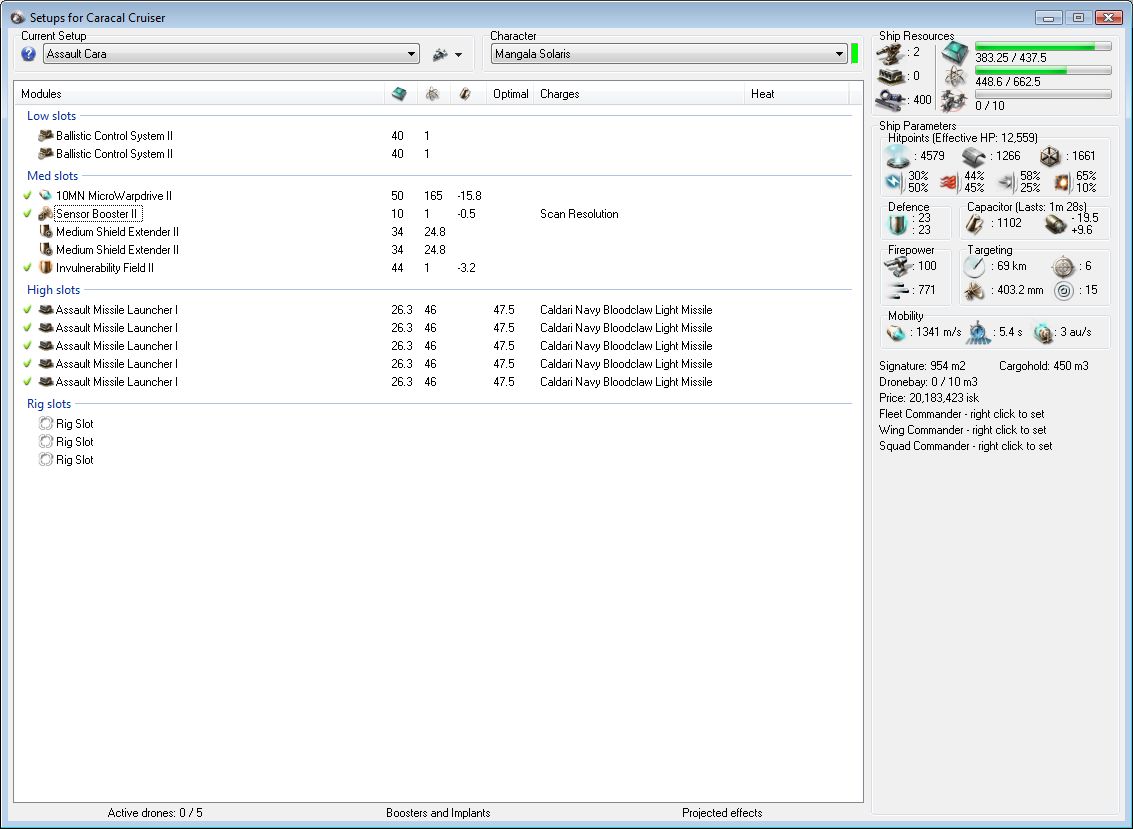Click the capacitor icon showing 1102

pos(975,224)
